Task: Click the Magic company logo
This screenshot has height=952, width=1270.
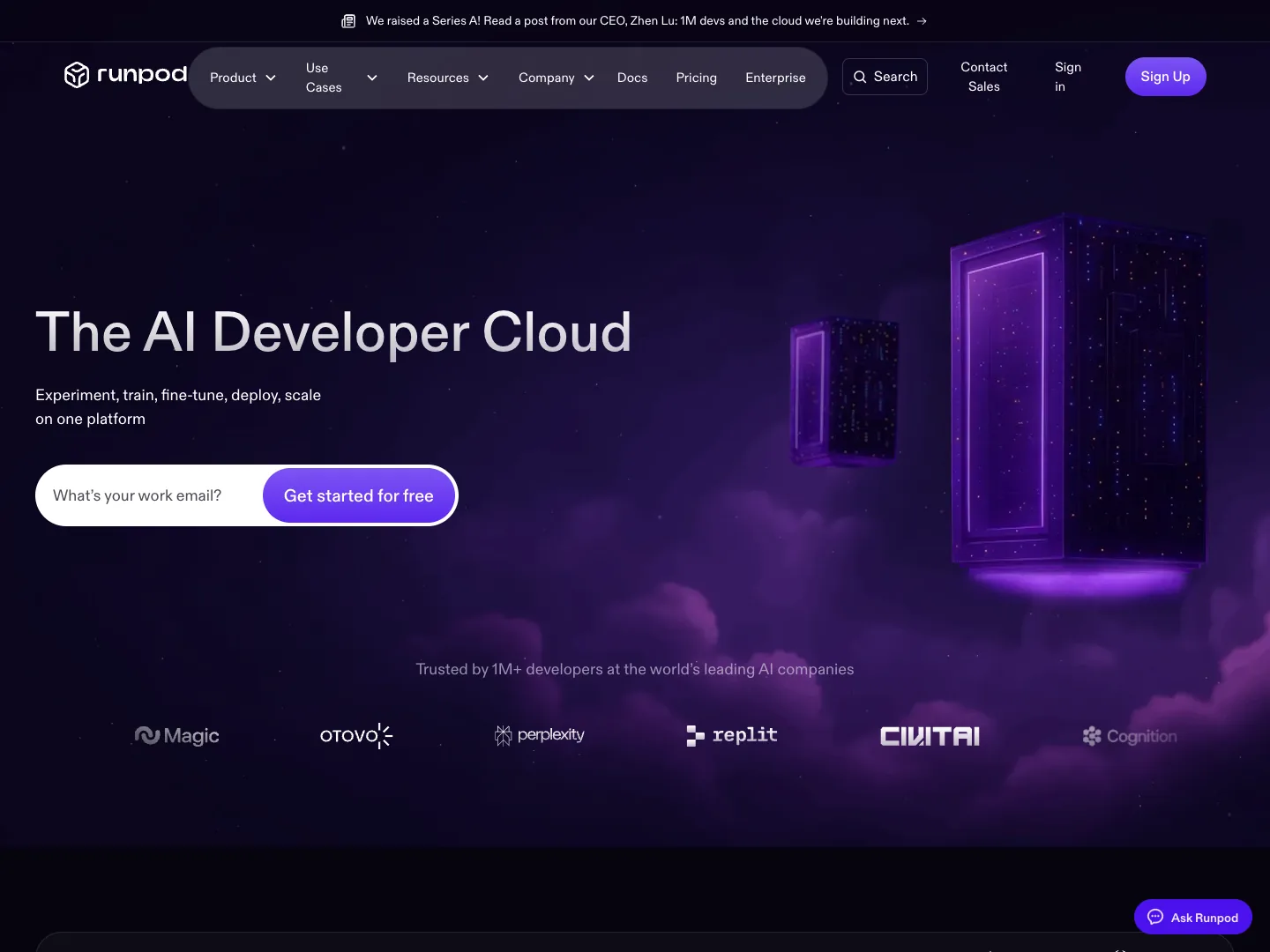Action: (176, 735)
